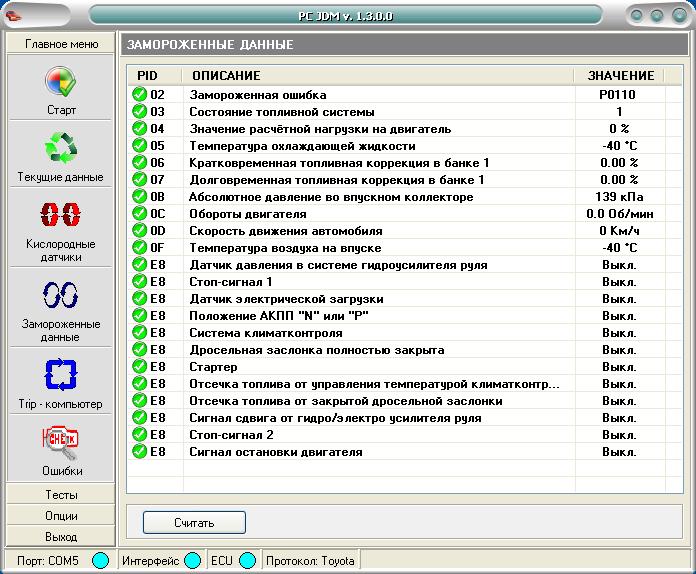Viewport: 696px width, 574px height.
Task: Toggle checkmark beside Стартер row
Action: point(139,367)
